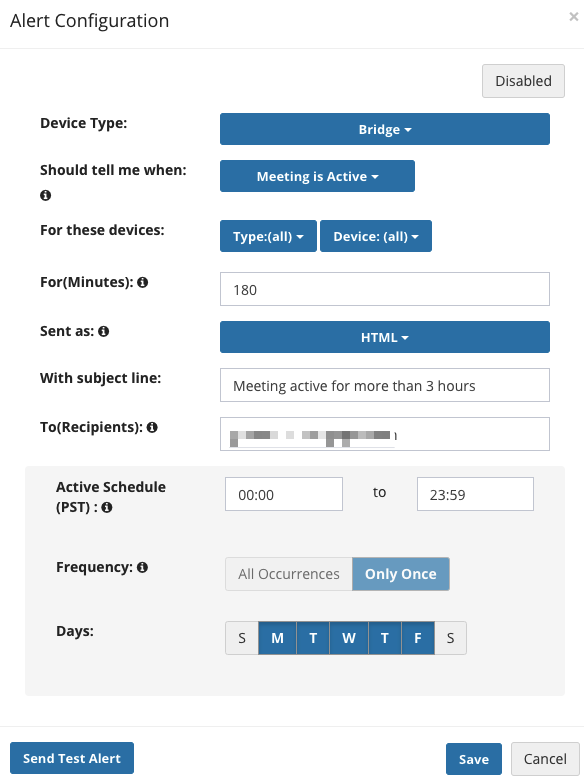Expand the HTML format dropdown
This screenshot has width=584, height=781.
[x=385, y=337]
